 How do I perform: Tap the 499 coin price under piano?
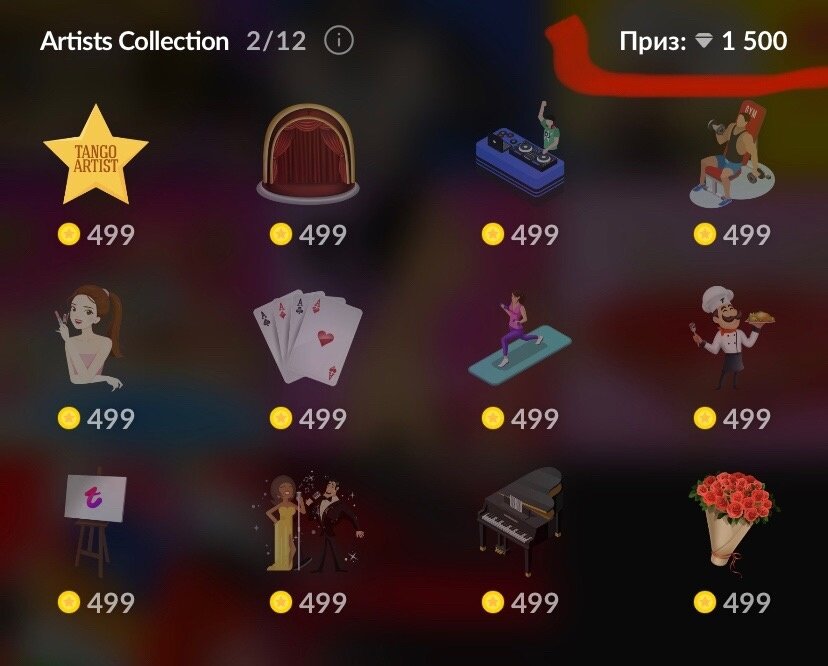[x=520, y=602]
